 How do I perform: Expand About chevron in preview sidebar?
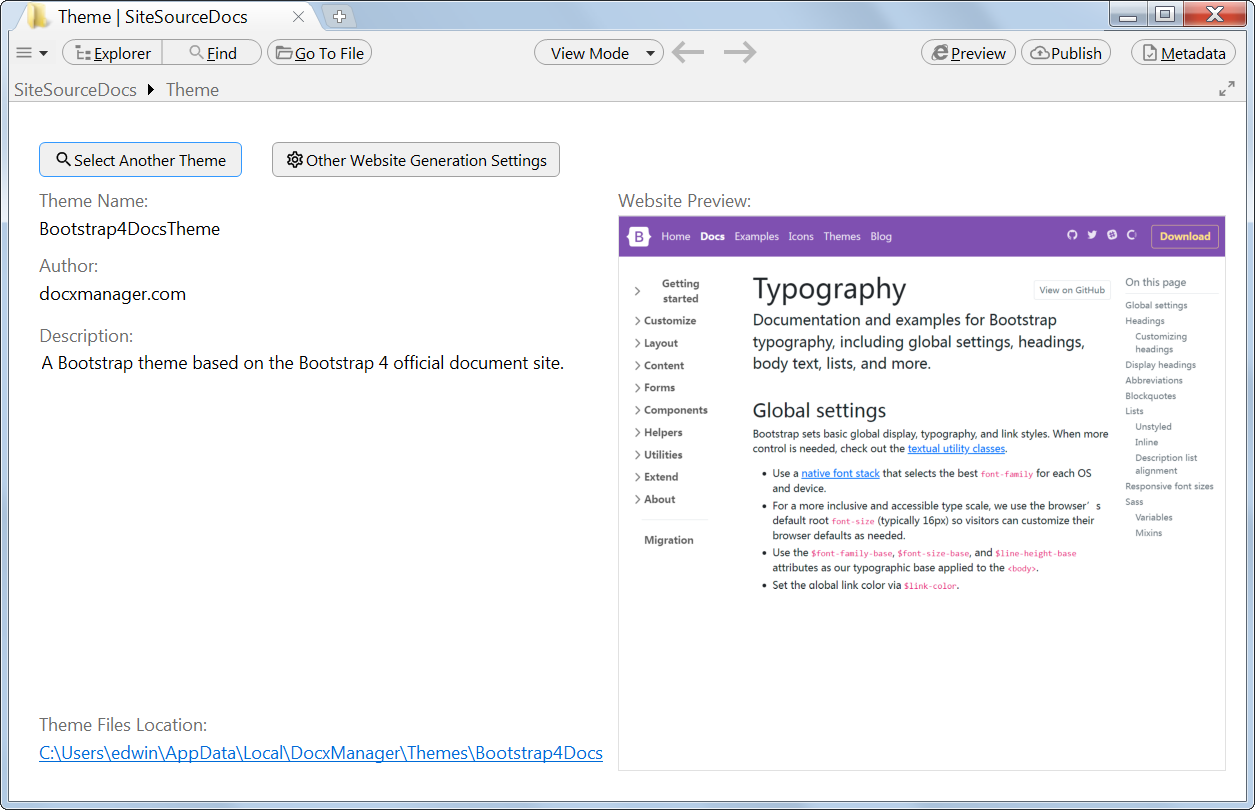point(638,500)
